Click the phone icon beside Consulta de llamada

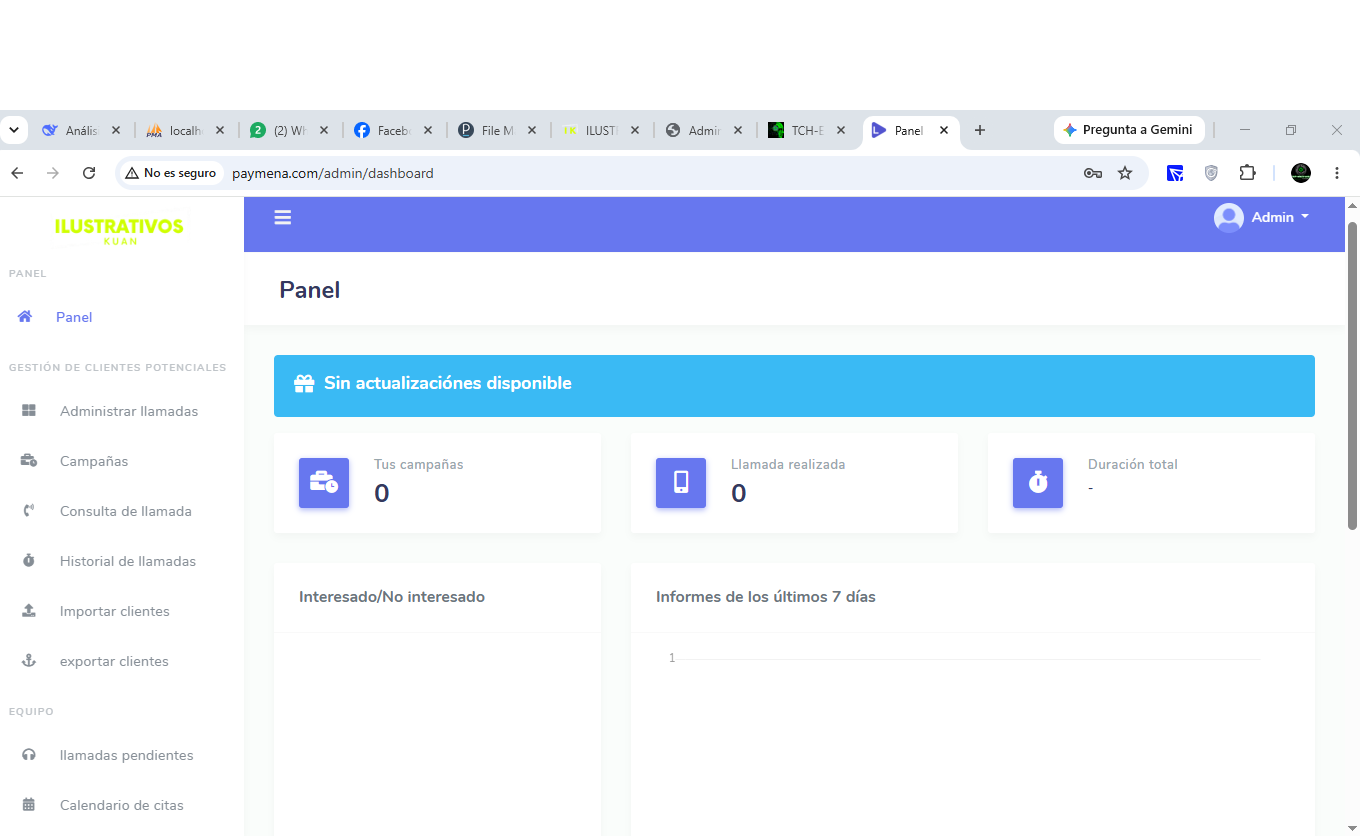[29, 511]
